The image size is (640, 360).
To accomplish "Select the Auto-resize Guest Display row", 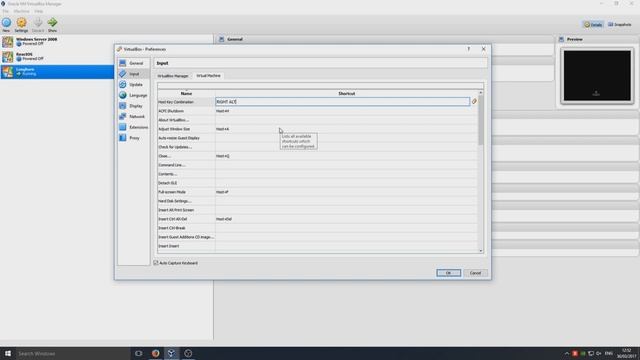I will click(x=317, y=138).
